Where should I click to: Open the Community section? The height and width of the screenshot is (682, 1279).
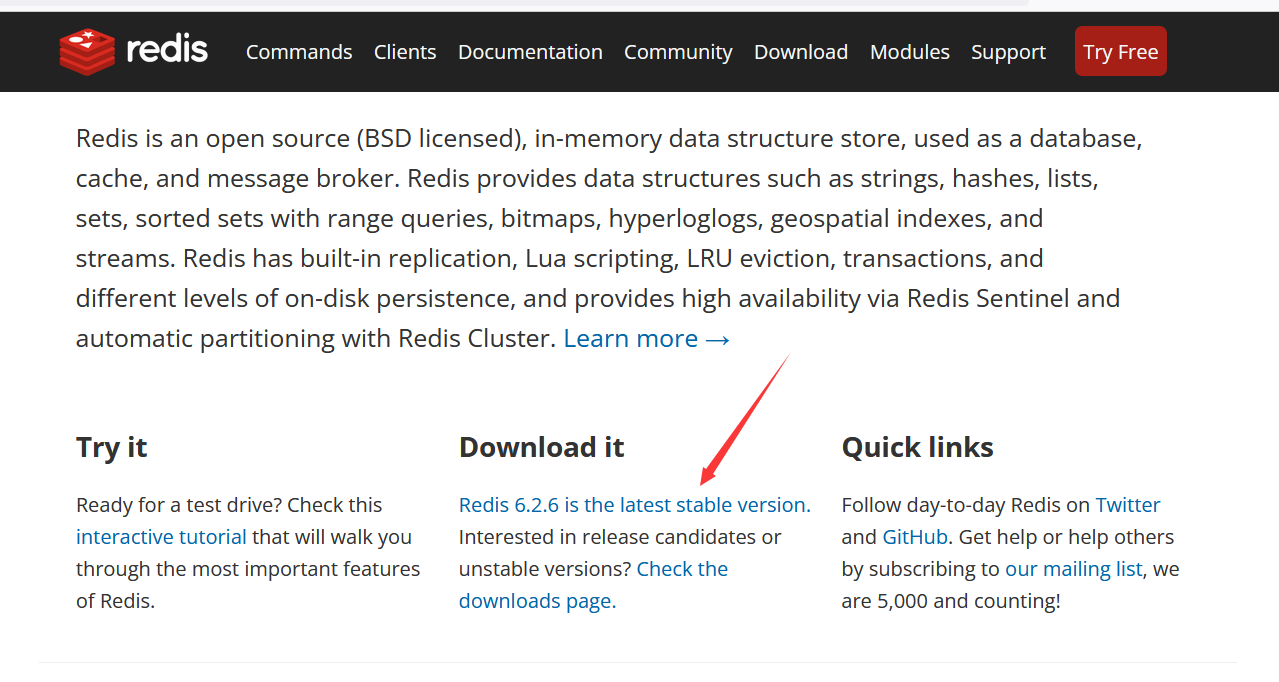point(678,52)
